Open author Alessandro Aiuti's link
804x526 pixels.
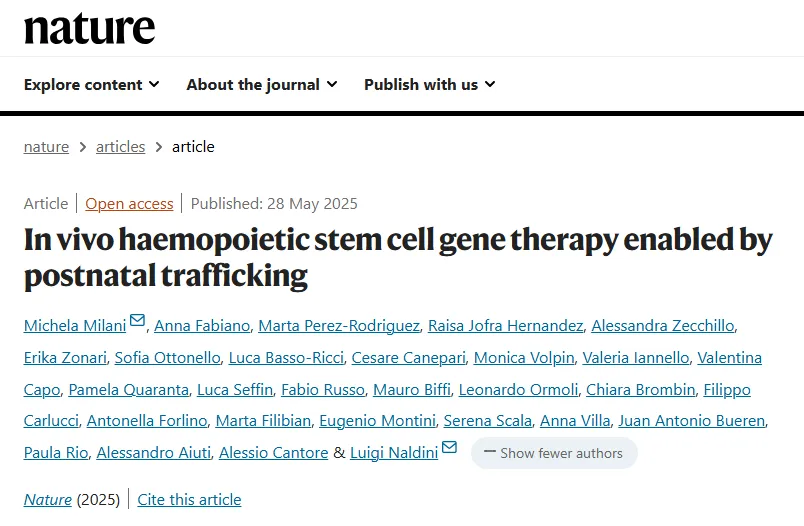(x=154, y=453)
